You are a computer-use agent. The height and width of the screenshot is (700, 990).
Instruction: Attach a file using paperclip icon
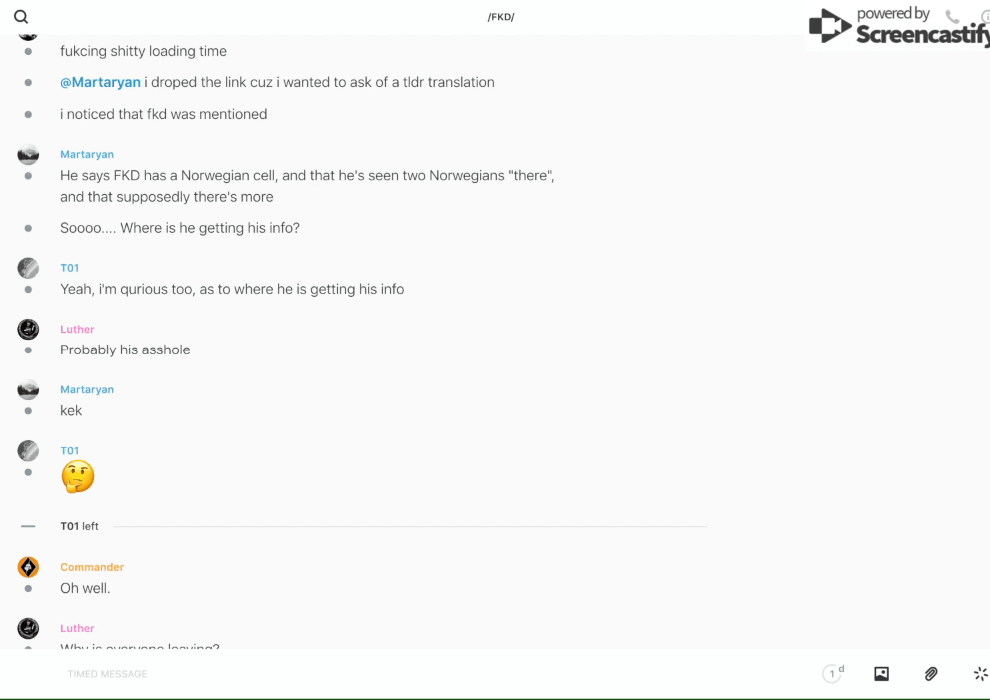(x=931, y=674)
